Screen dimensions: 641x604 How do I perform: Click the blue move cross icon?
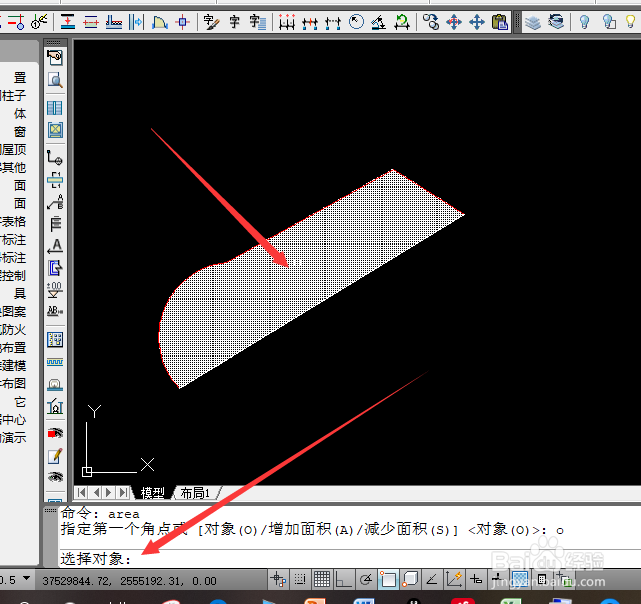[x=477, y=22]
